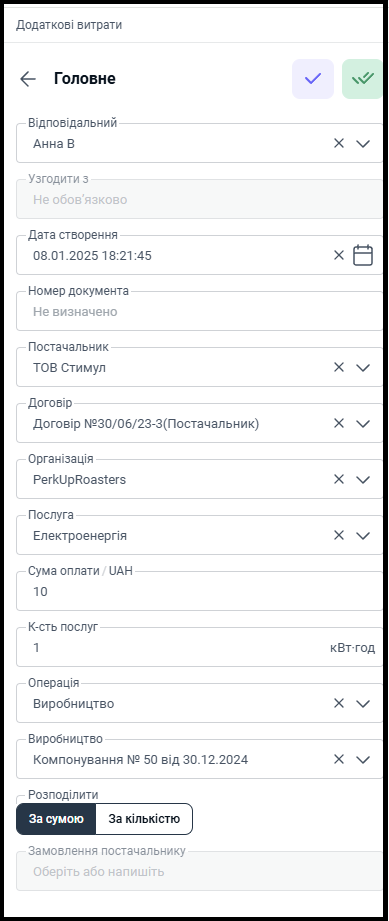Image resolution: width=389 pixels, height=921 pixels.
Task: Clear the Постачальник value ТОВ Стимул
Action: click(338, 368)
